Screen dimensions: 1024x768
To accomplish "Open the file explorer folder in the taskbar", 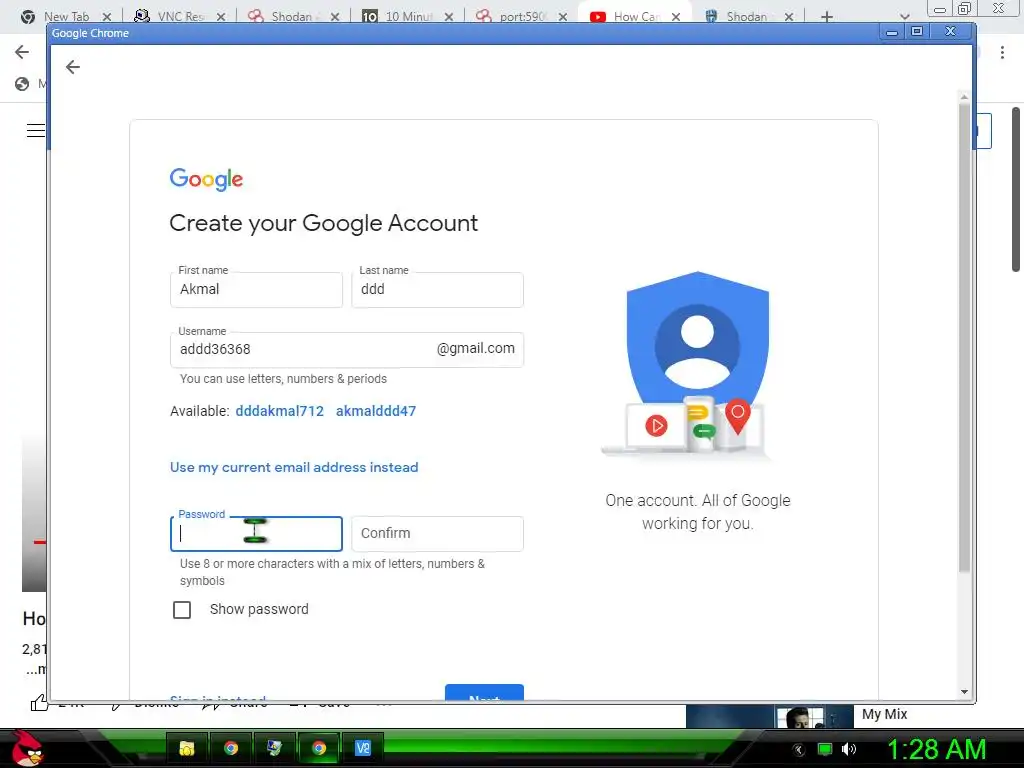I will coord(187,748).
